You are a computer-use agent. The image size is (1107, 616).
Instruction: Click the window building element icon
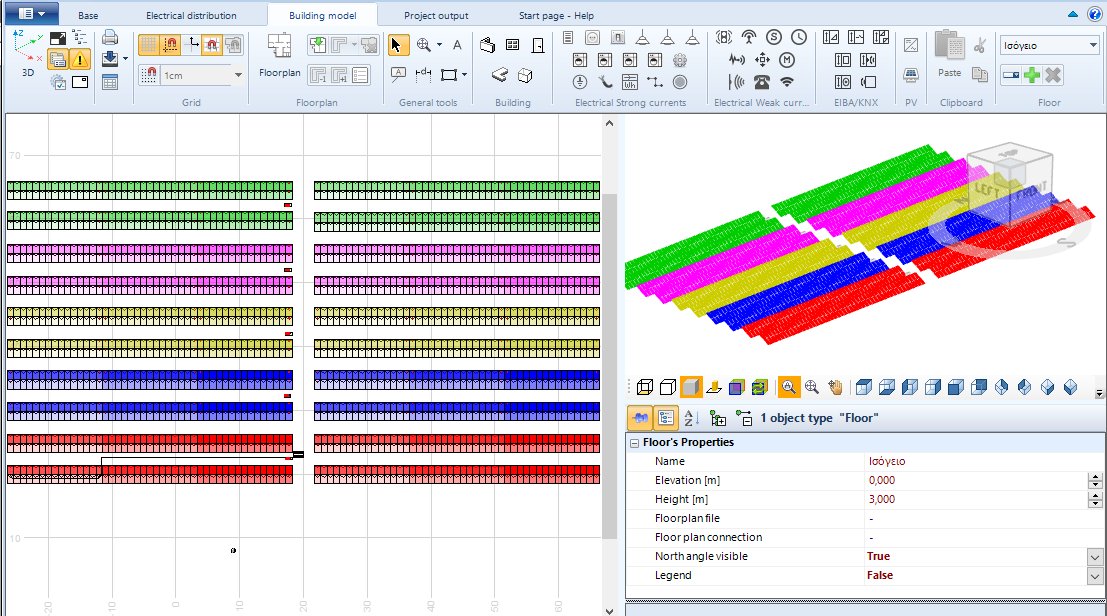[x=513, y=45]
